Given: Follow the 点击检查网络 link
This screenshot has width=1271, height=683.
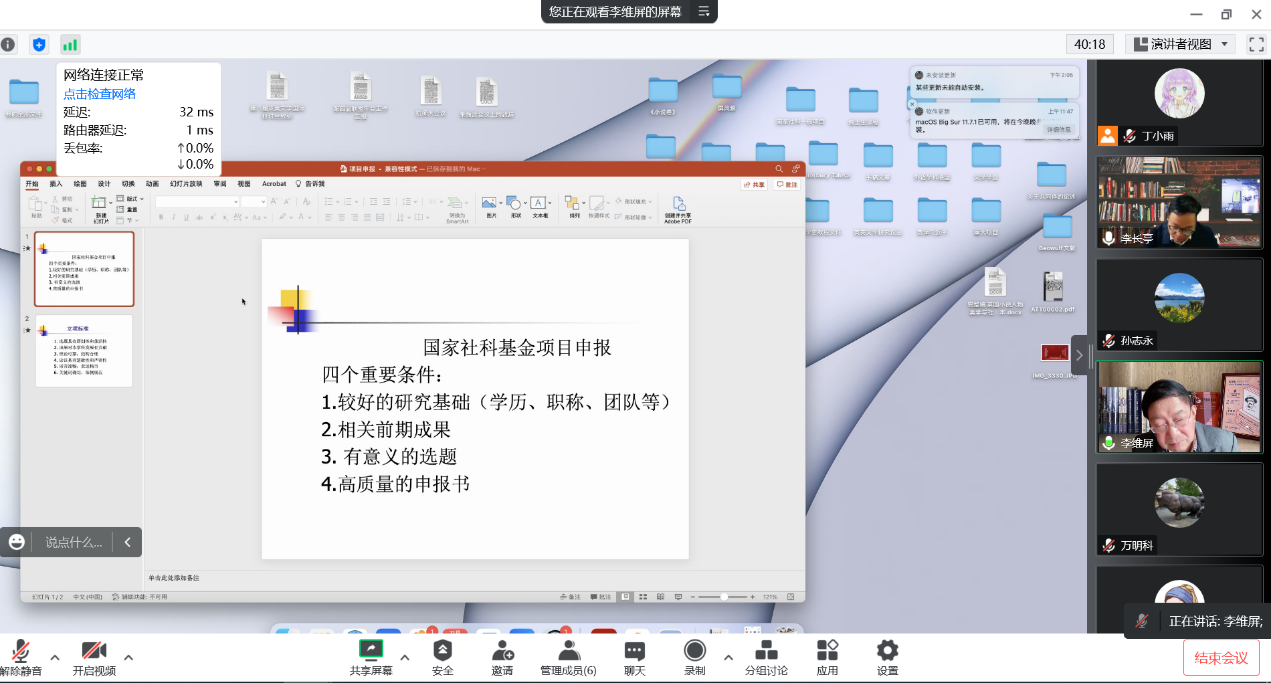Looking at the screenshot, I should click(x=100, y=94).
